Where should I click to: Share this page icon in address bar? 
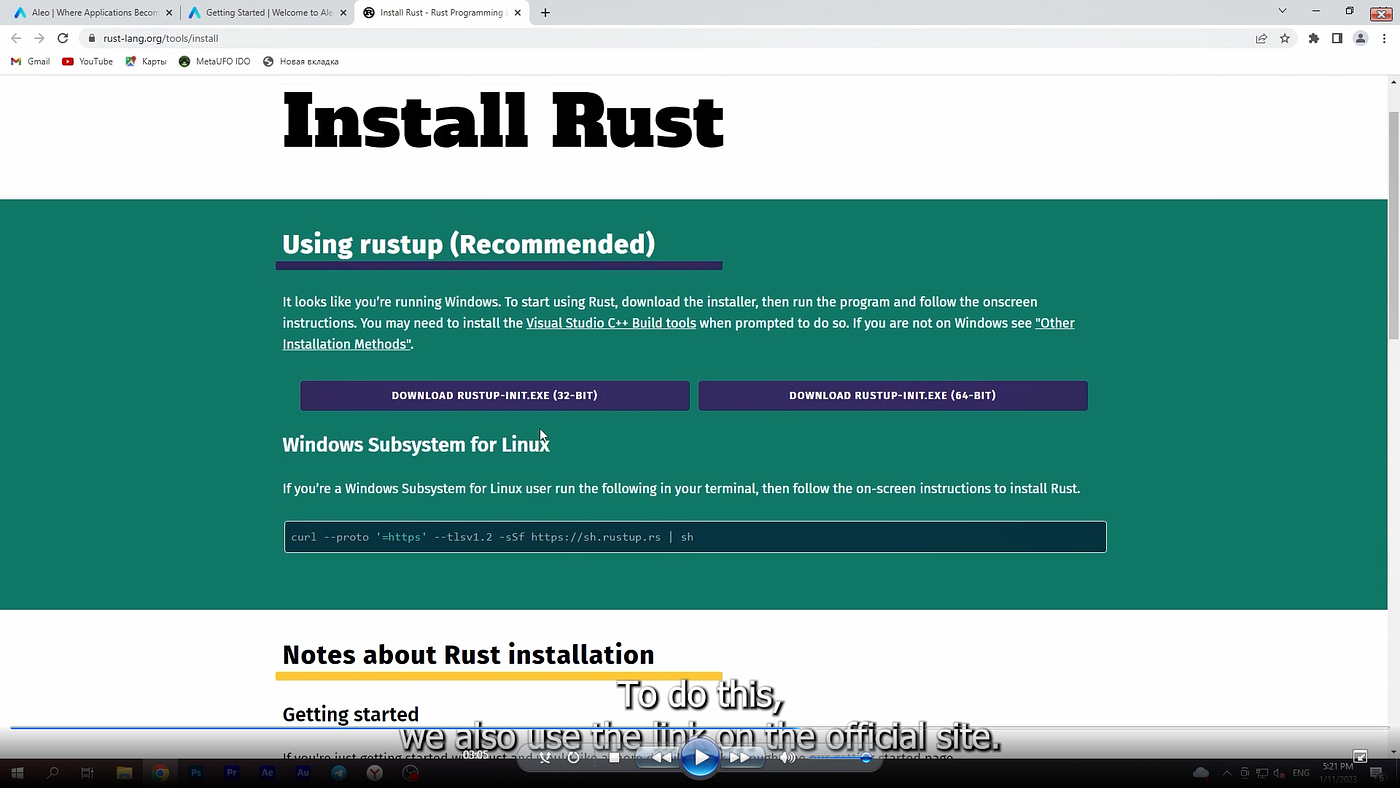pyautogui.click(x=1261, y=38)
